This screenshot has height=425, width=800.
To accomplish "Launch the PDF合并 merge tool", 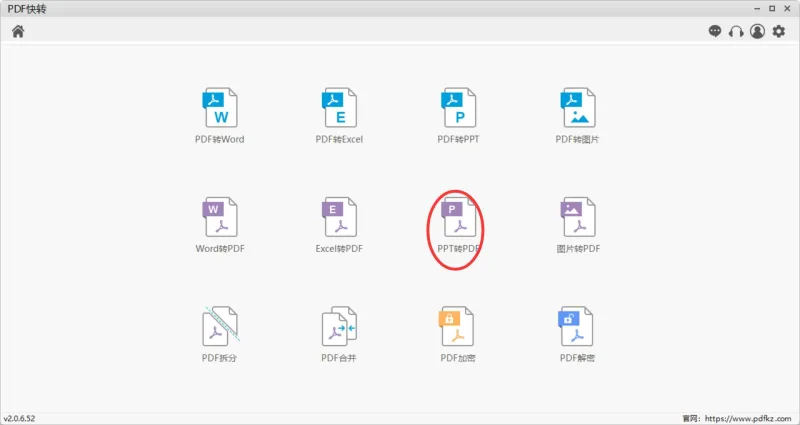I will (339, 326).
